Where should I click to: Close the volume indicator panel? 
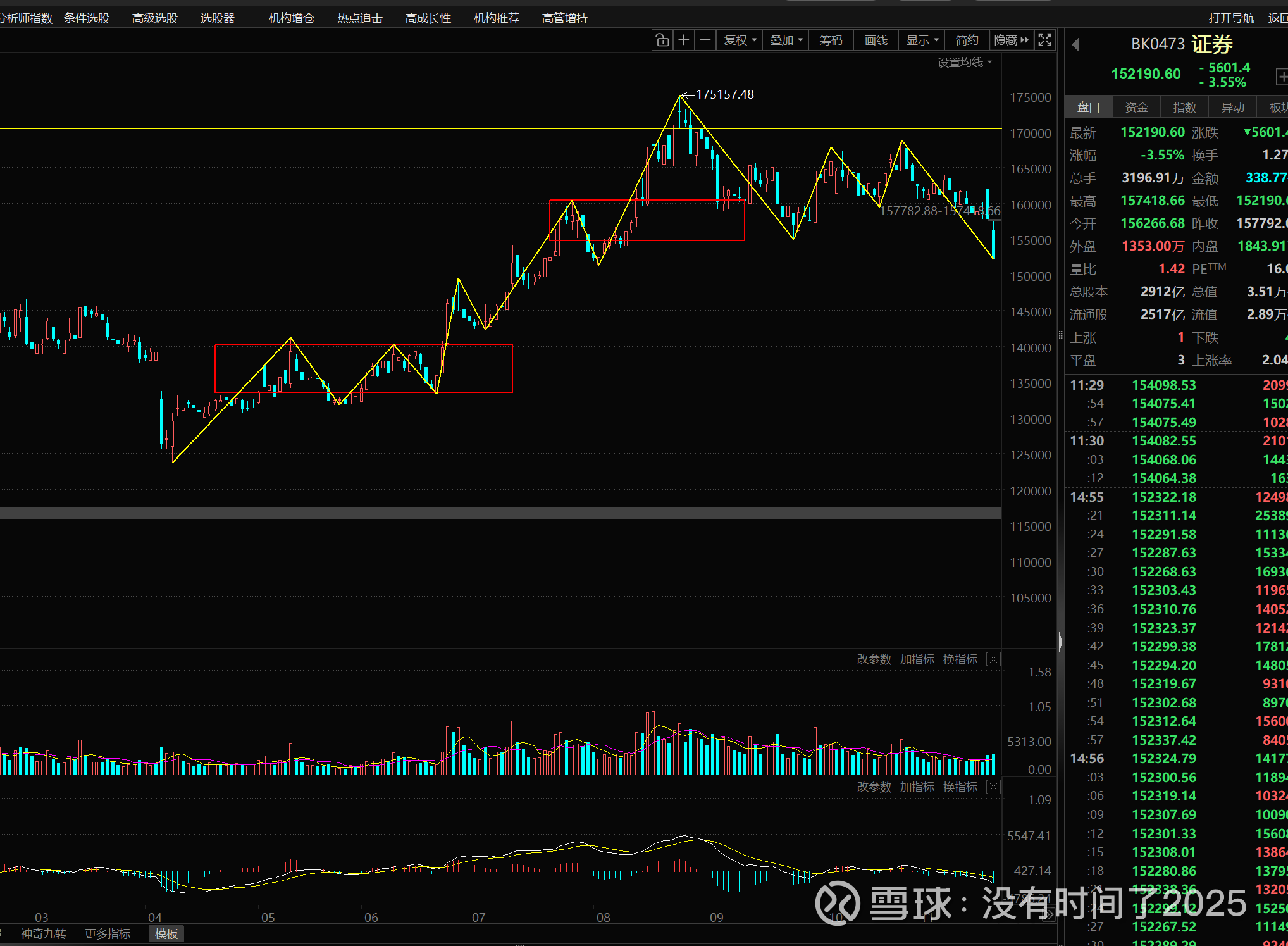994,659
